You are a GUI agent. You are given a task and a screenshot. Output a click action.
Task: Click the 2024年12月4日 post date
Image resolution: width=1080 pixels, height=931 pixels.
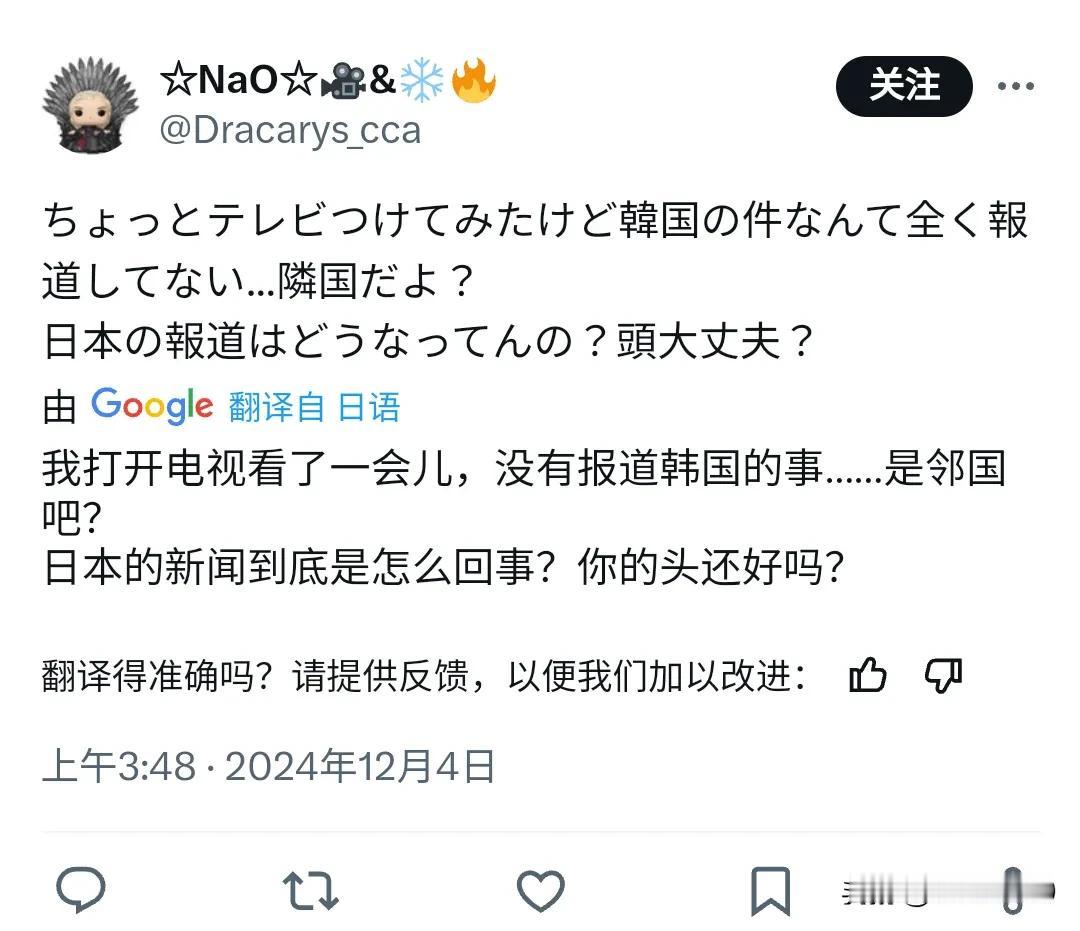[x=360, y=766]
